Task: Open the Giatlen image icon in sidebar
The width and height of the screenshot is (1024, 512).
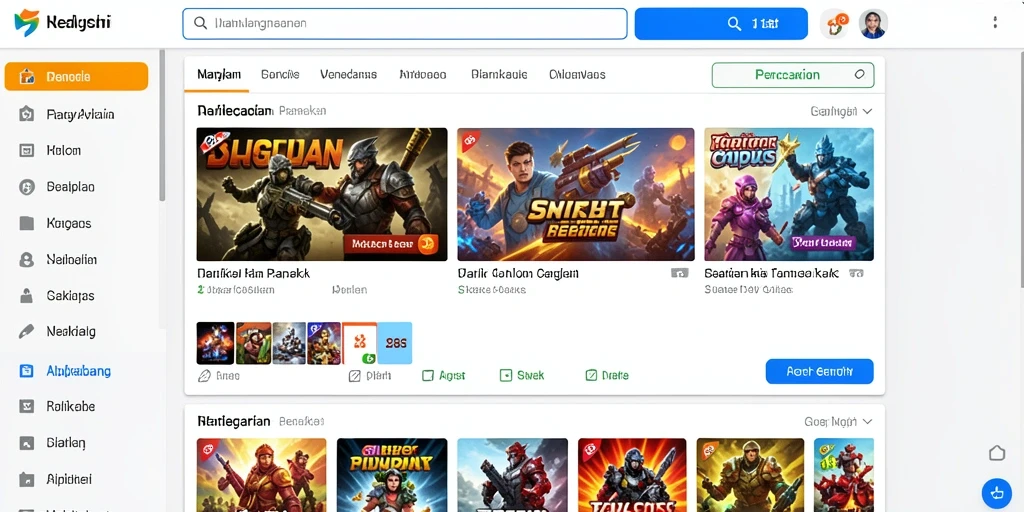Action: (27, 443)
